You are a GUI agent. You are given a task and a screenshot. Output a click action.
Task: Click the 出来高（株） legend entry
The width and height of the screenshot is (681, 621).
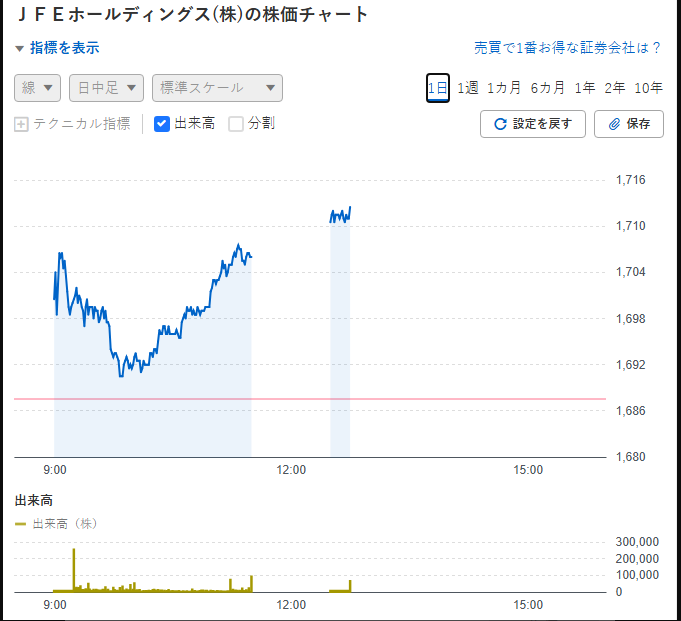coord(56,524)
